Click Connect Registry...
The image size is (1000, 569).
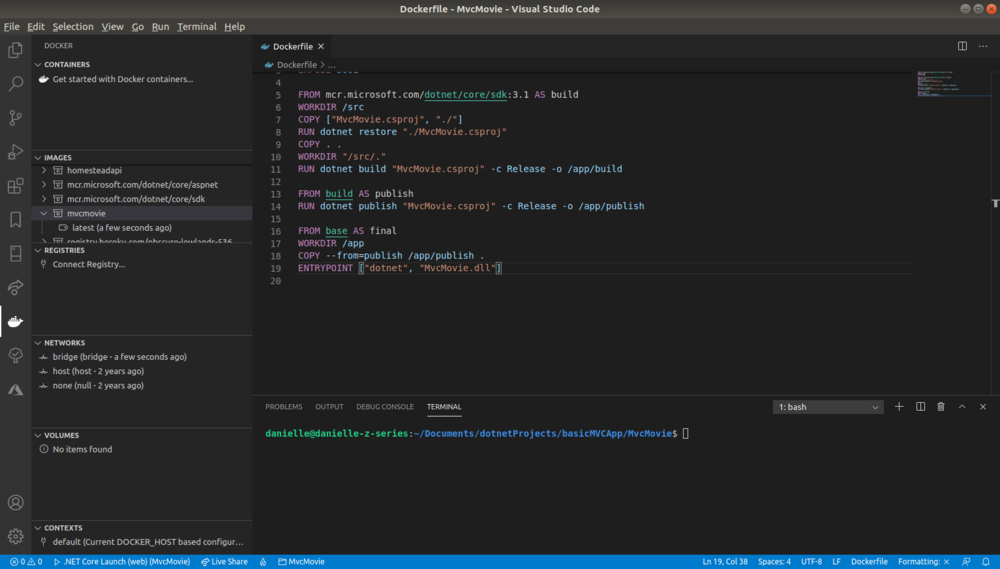click(x=89, y=264)
